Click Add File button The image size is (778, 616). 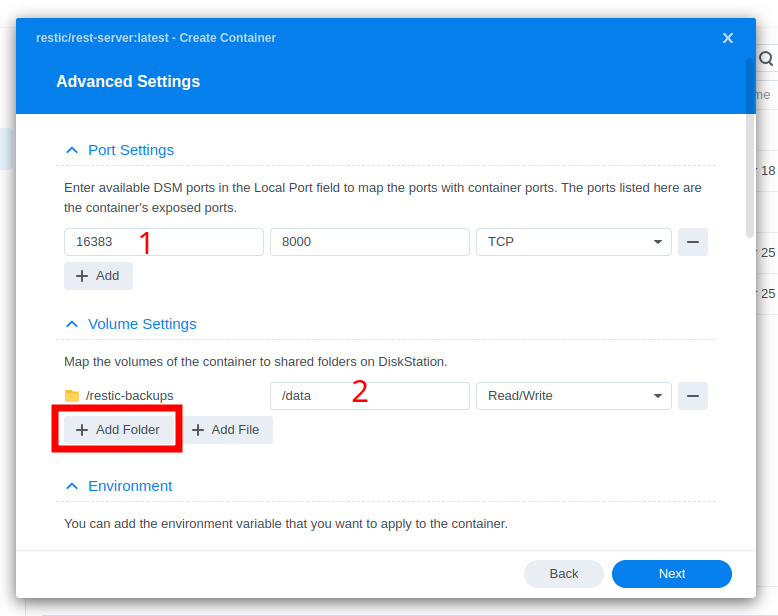(x=227, y=430)
